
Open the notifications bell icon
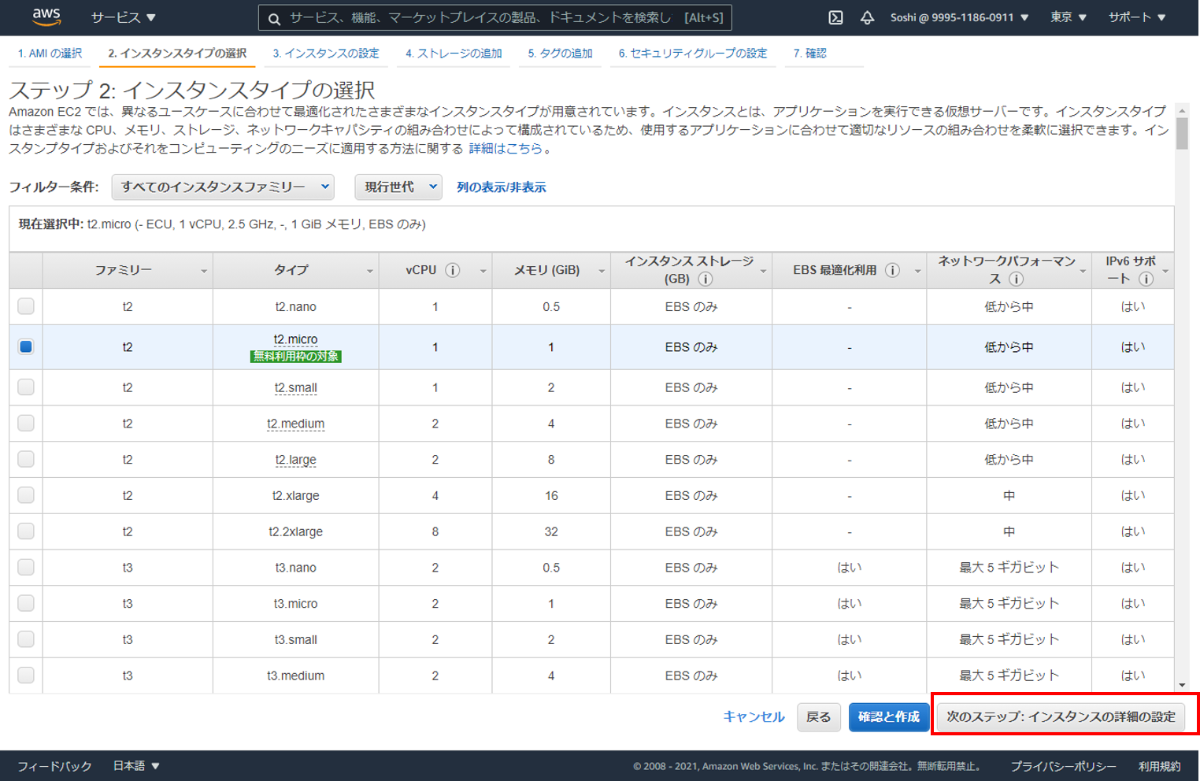pyautogui.click(x=867, y=17)
